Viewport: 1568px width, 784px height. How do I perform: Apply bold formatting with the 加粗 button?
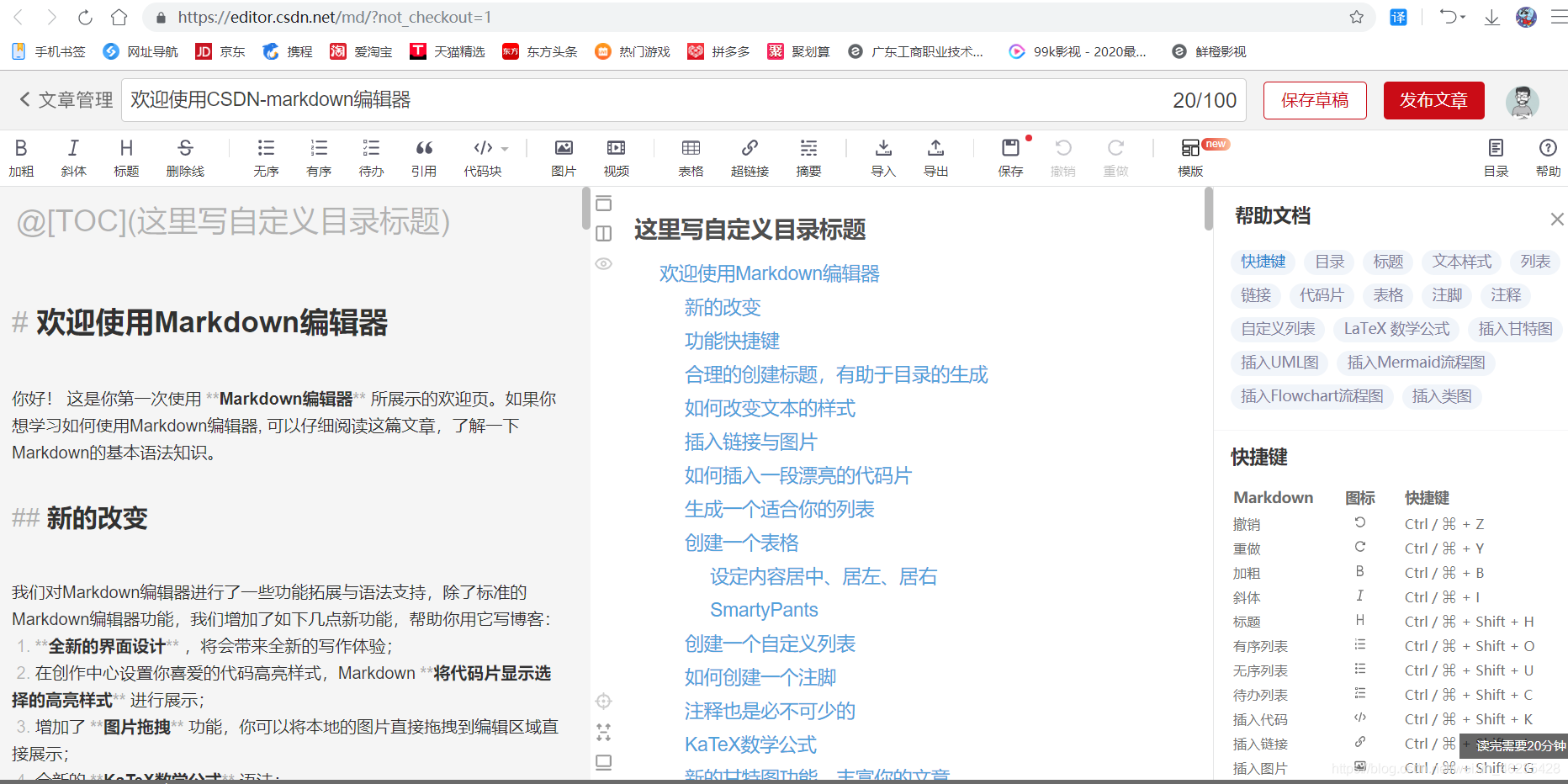(x=21, y=157)
